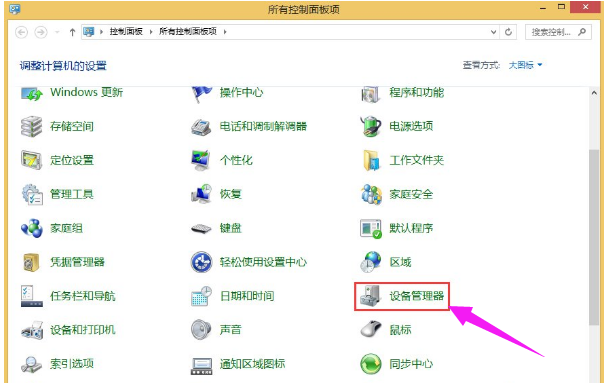Screen dimensions: 604x383
Task: Expand chevron after 控制面板 breadcrumb
Action: tap(151, 32)
